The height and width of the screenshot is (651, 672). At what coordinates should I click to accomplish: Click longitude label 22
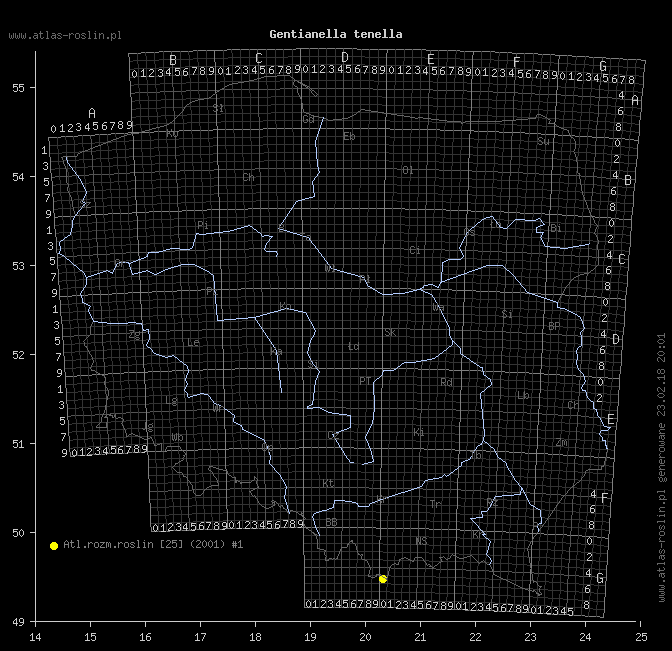pyautogui.click(x=475, y=637)
